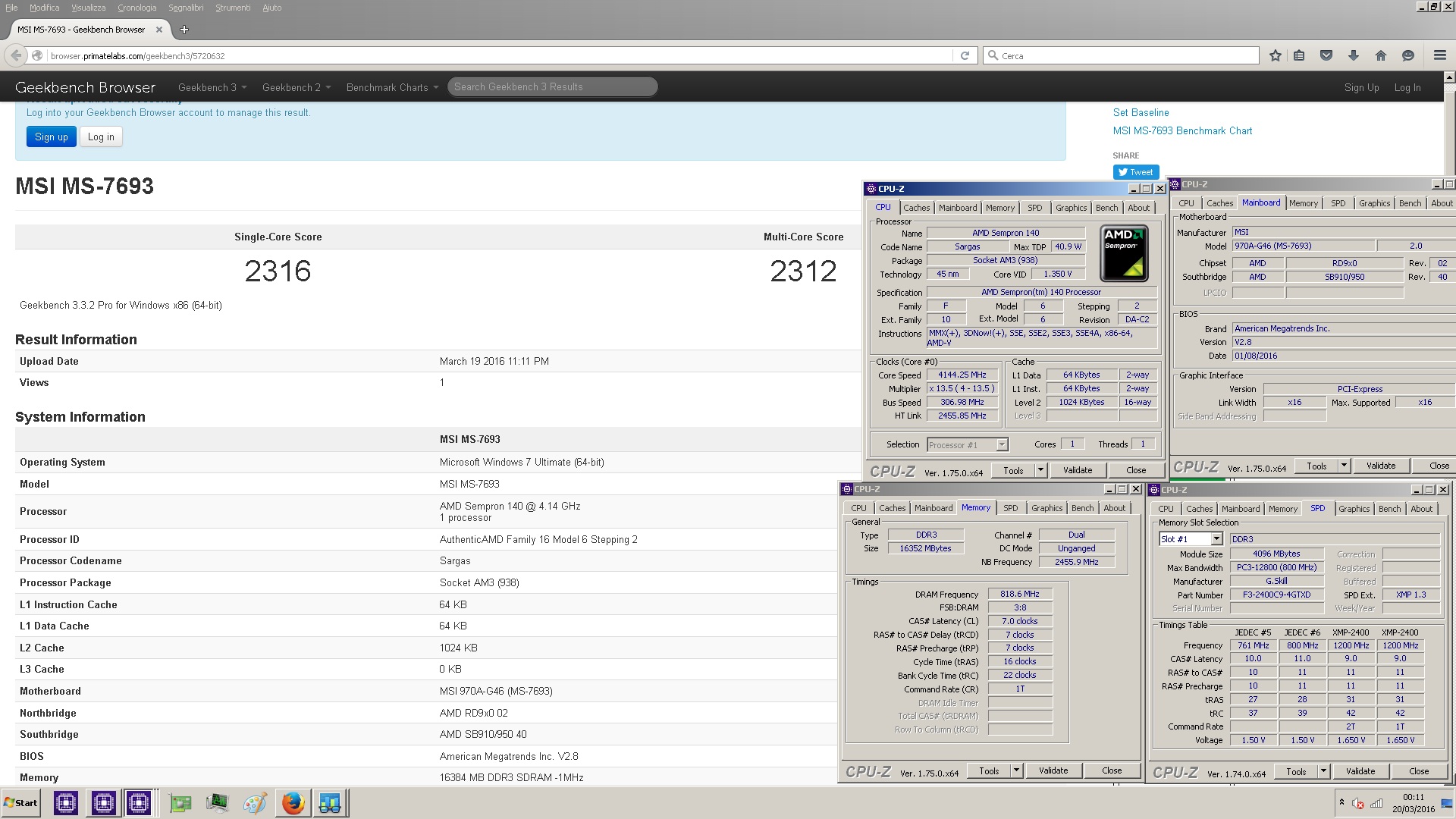Click Validate in CPU-Z SPD window
This screenshot has height=819, width=1456.
1360,771
